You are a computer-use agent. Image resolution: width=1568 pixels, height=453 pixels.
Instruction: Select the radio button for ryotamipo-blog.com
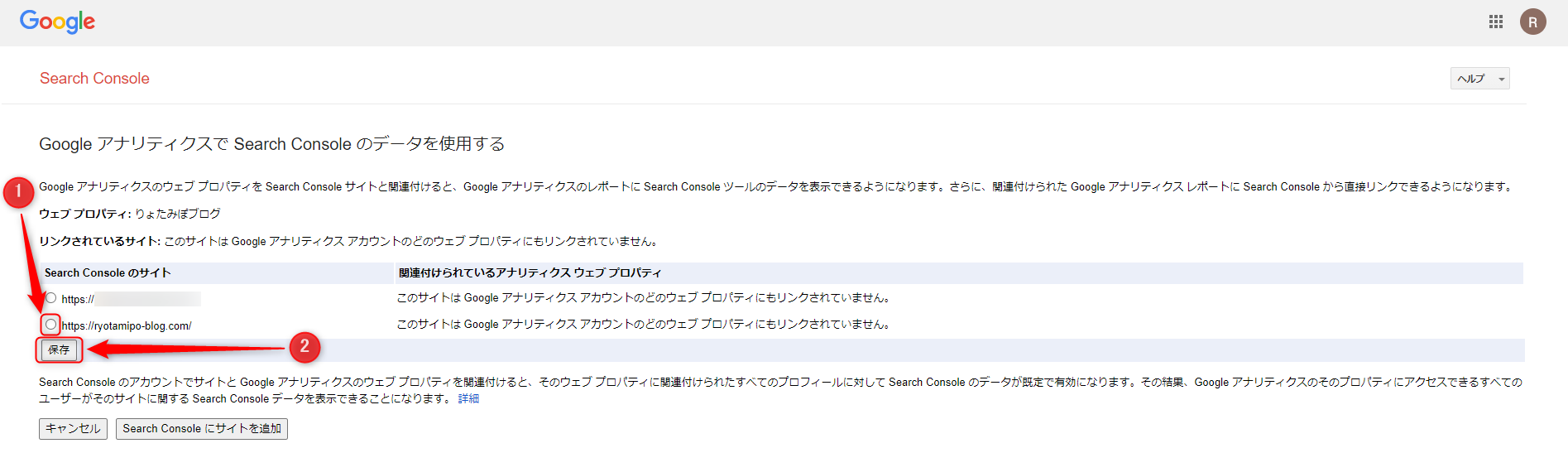tap(51, 325)
